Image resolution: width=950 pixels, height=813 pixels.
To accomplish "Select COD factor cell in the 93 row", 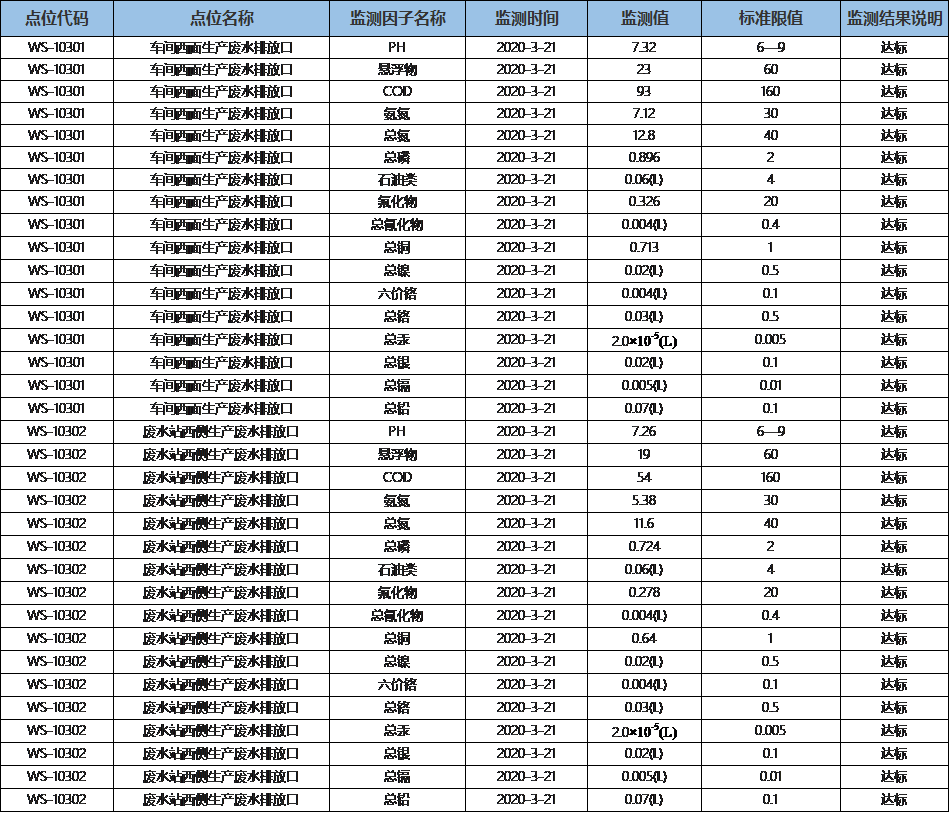I will 397,91.
